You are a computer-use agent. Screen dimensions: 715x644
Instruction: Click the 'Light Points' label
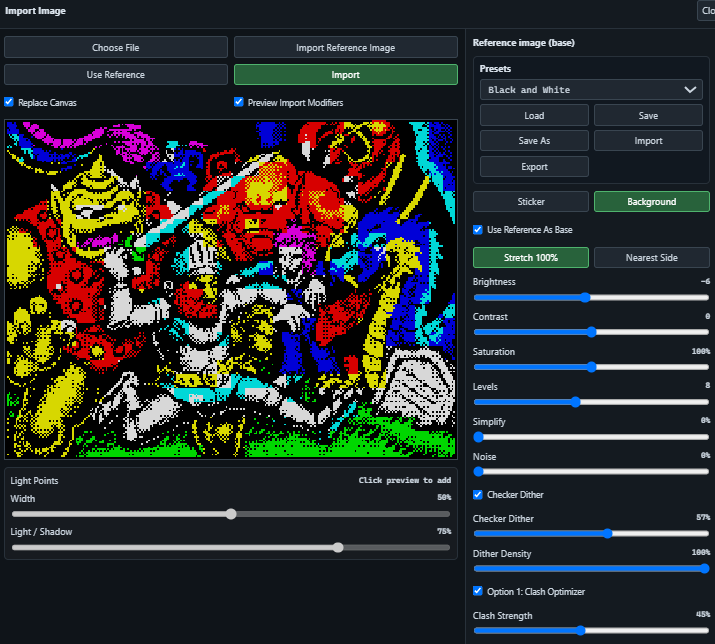[34, 481]
